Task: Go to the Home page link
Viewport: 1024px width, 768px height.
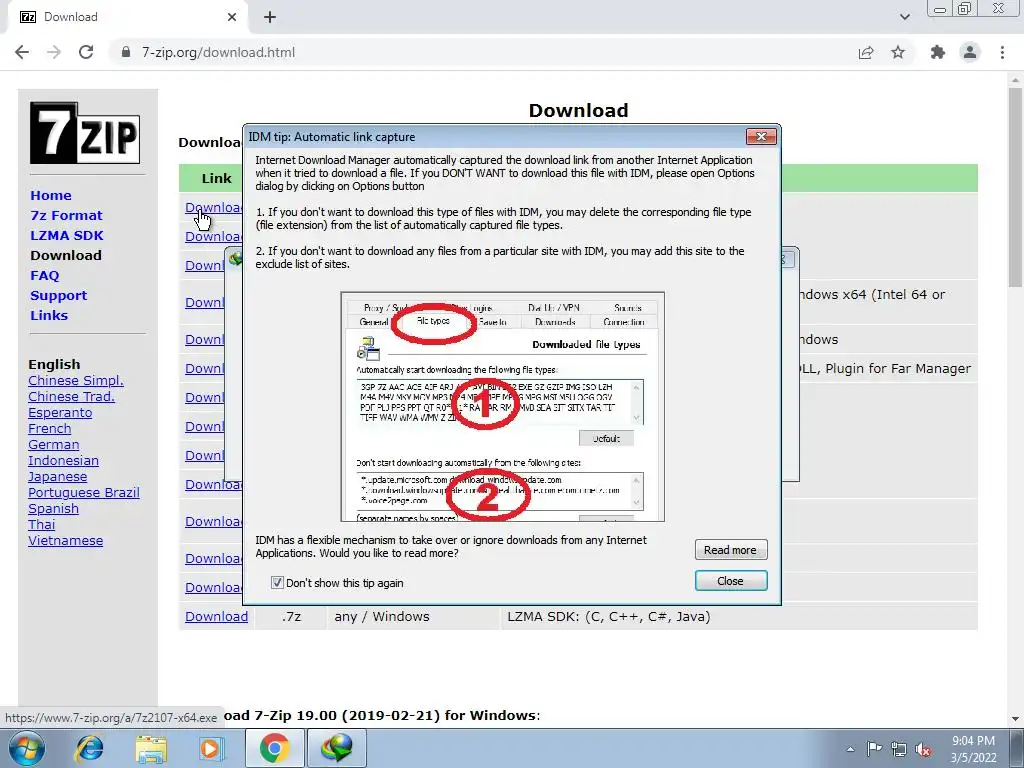Action: 51,195
